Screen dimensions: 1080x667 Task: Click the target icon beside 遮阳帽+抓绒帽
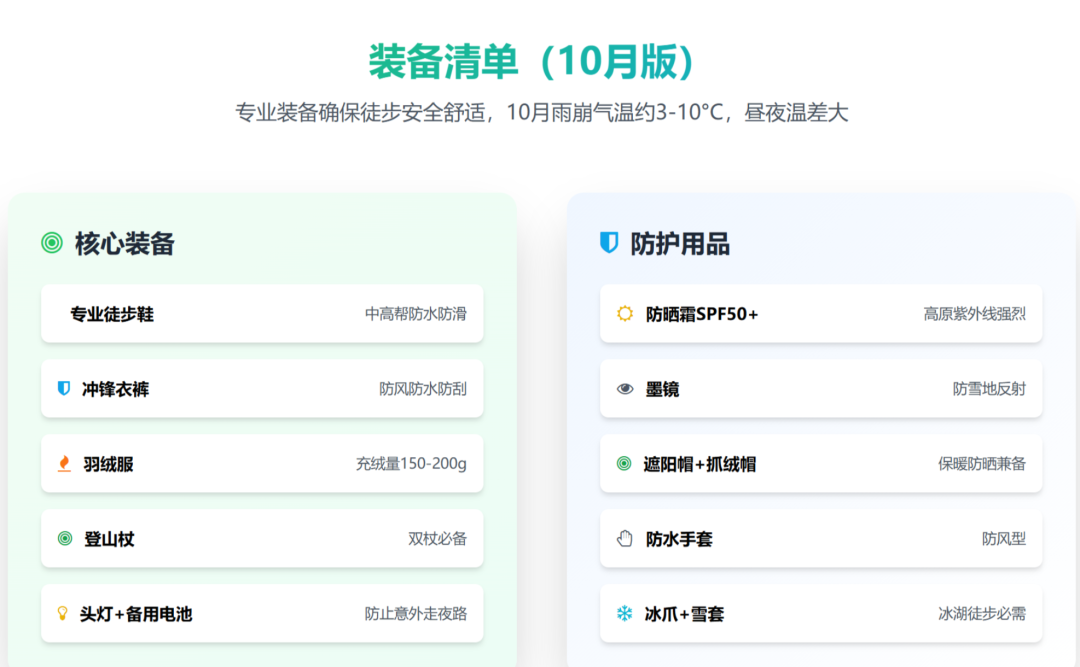625,463
